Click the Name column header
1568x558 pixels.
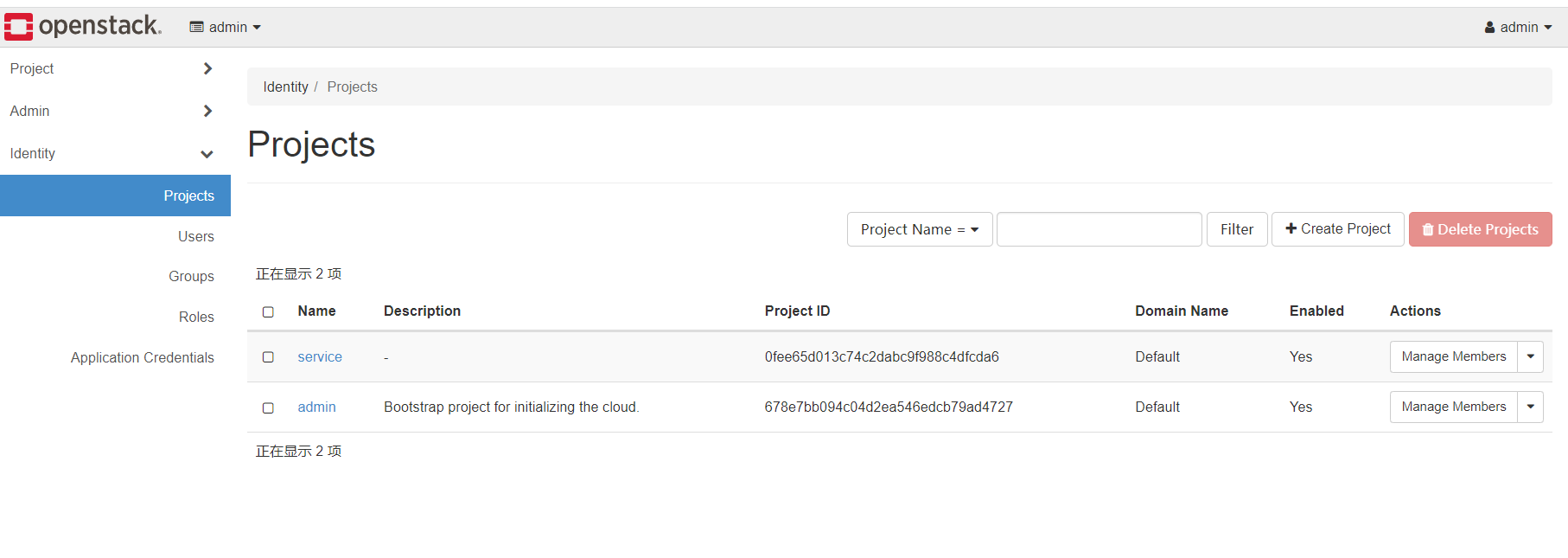[x=316, y=311]
